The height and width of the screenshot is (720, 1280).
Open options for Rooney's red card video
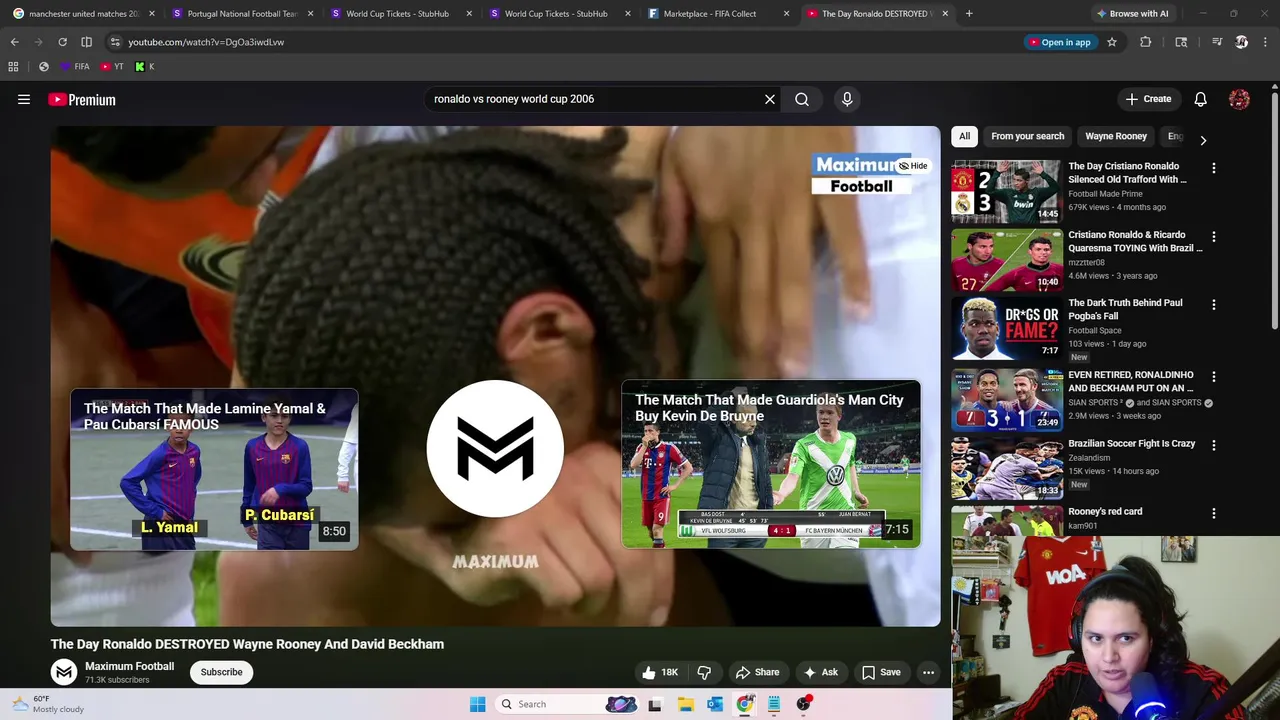click(x=1214, y=513)
